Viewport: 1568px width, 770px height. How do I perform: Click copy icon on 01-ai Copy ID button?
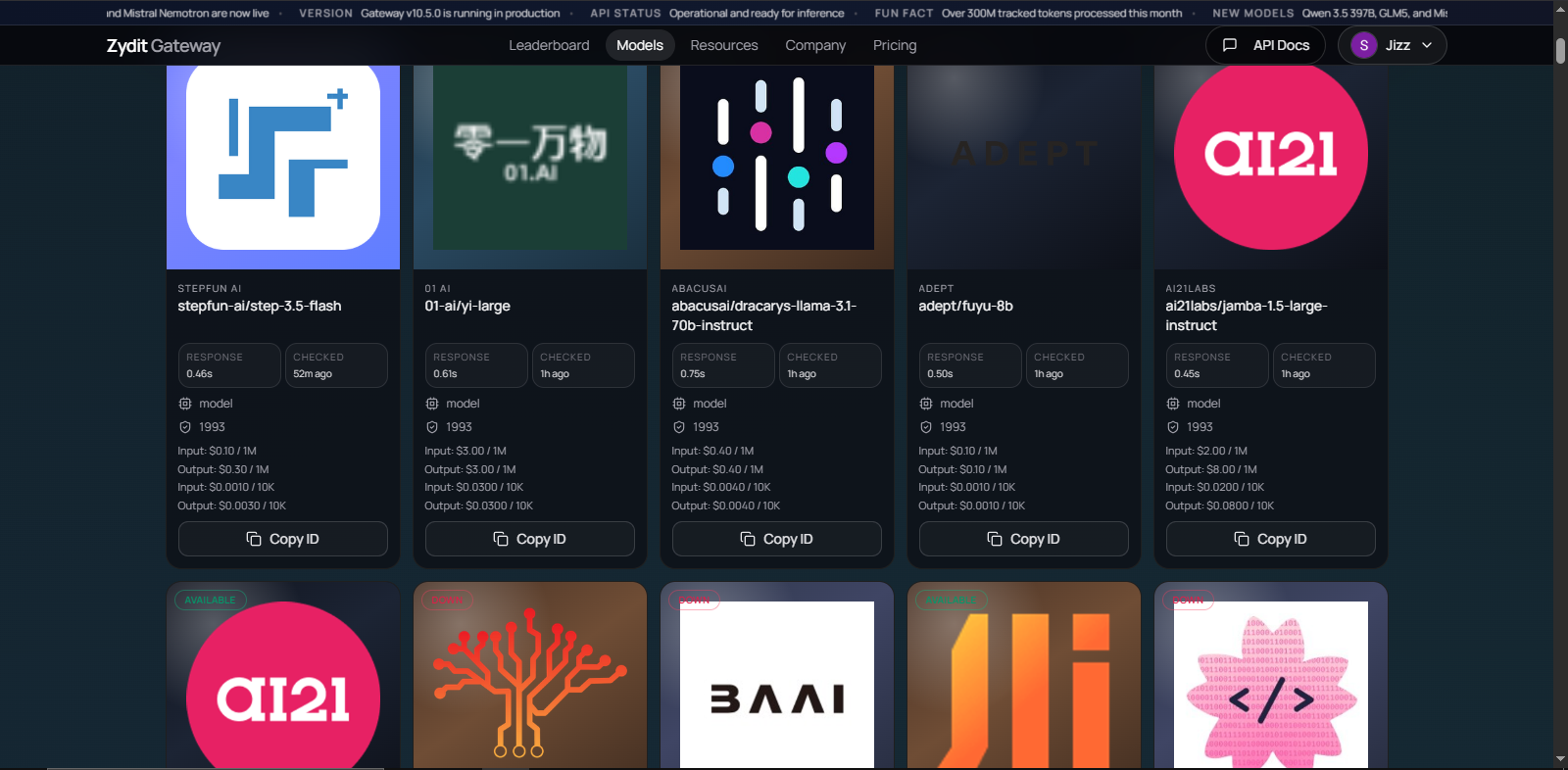[501, 539]
